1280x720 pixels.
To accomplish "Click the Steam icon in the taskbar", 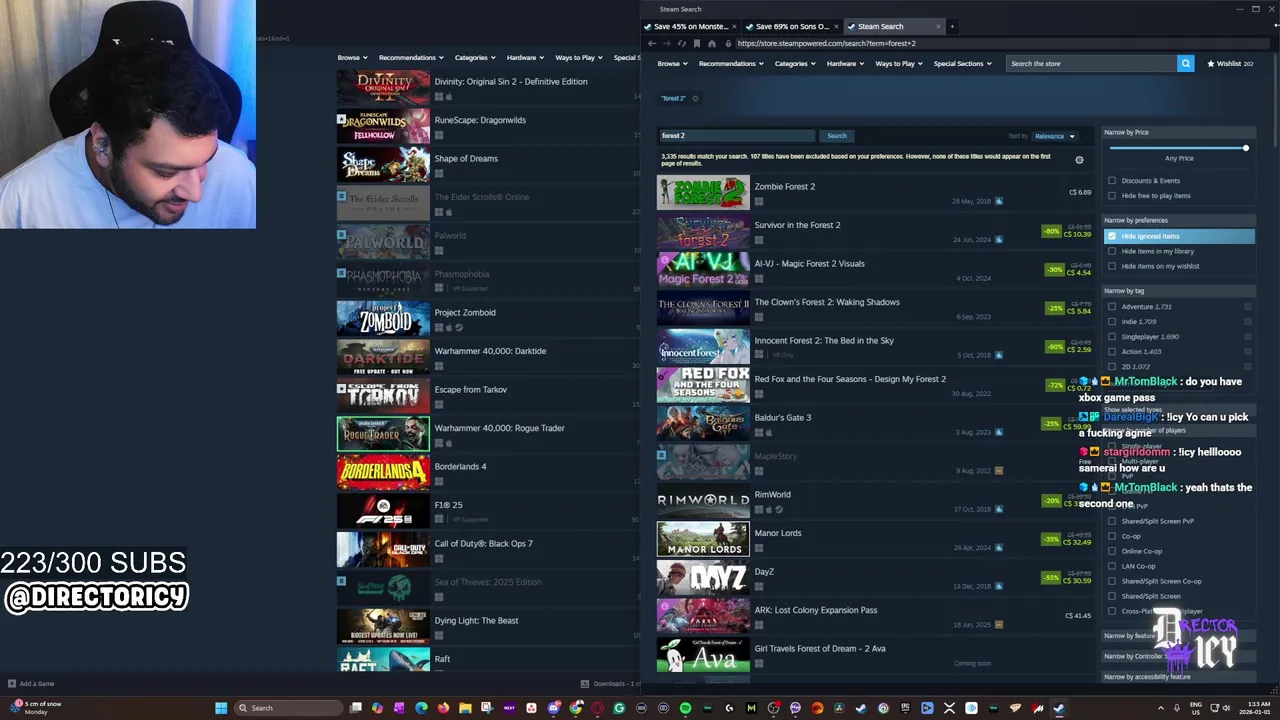I will [x=1059, y=708].
